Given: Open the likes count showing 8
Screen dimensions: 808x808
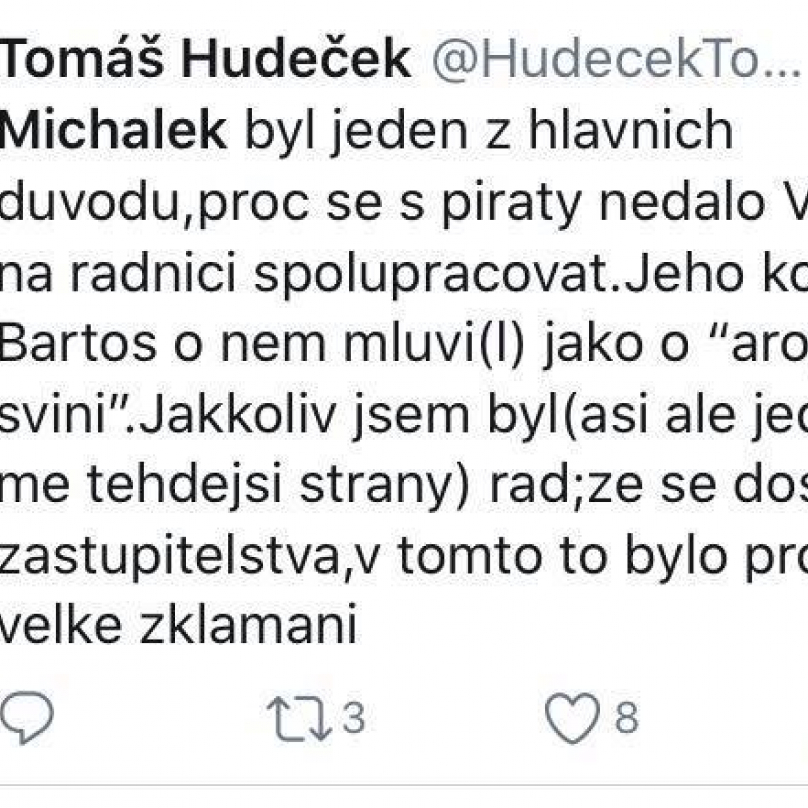Looking at the screenshot, I should pos(627,718).
